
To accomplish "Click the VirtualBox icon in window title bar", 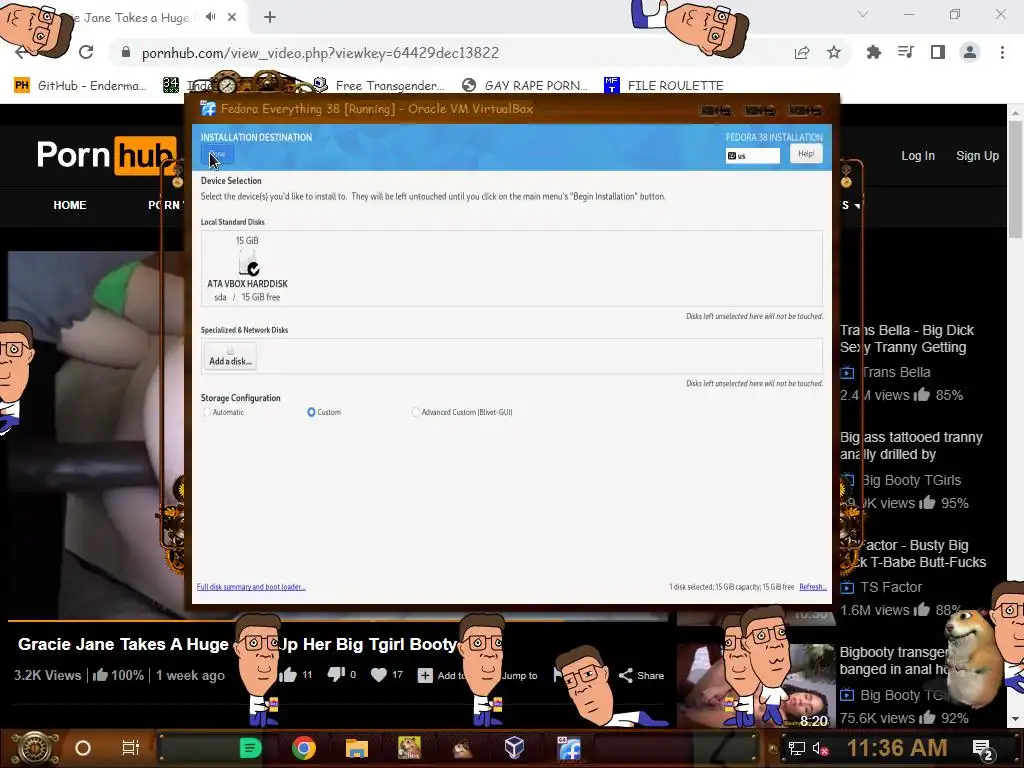I will [208, 108].
